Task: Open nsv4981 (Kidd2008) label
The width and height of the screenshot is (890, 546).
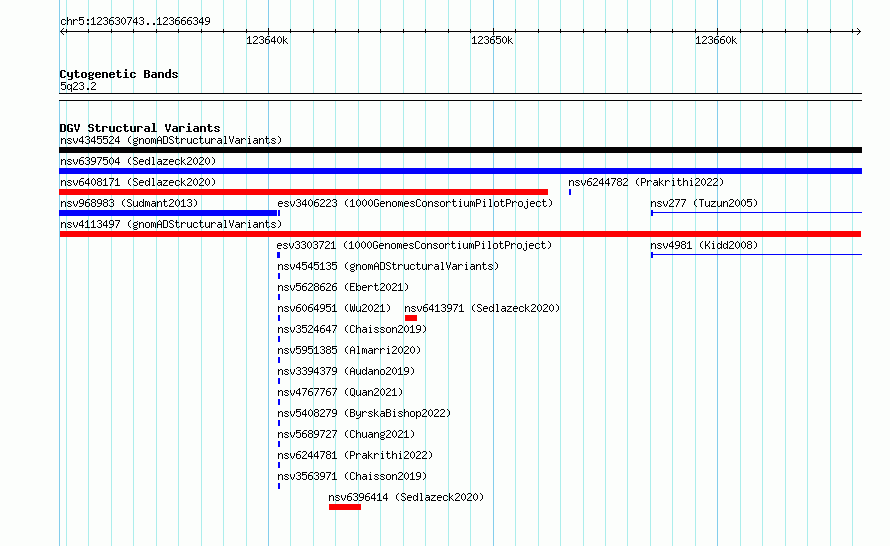Action: (704, 245)
